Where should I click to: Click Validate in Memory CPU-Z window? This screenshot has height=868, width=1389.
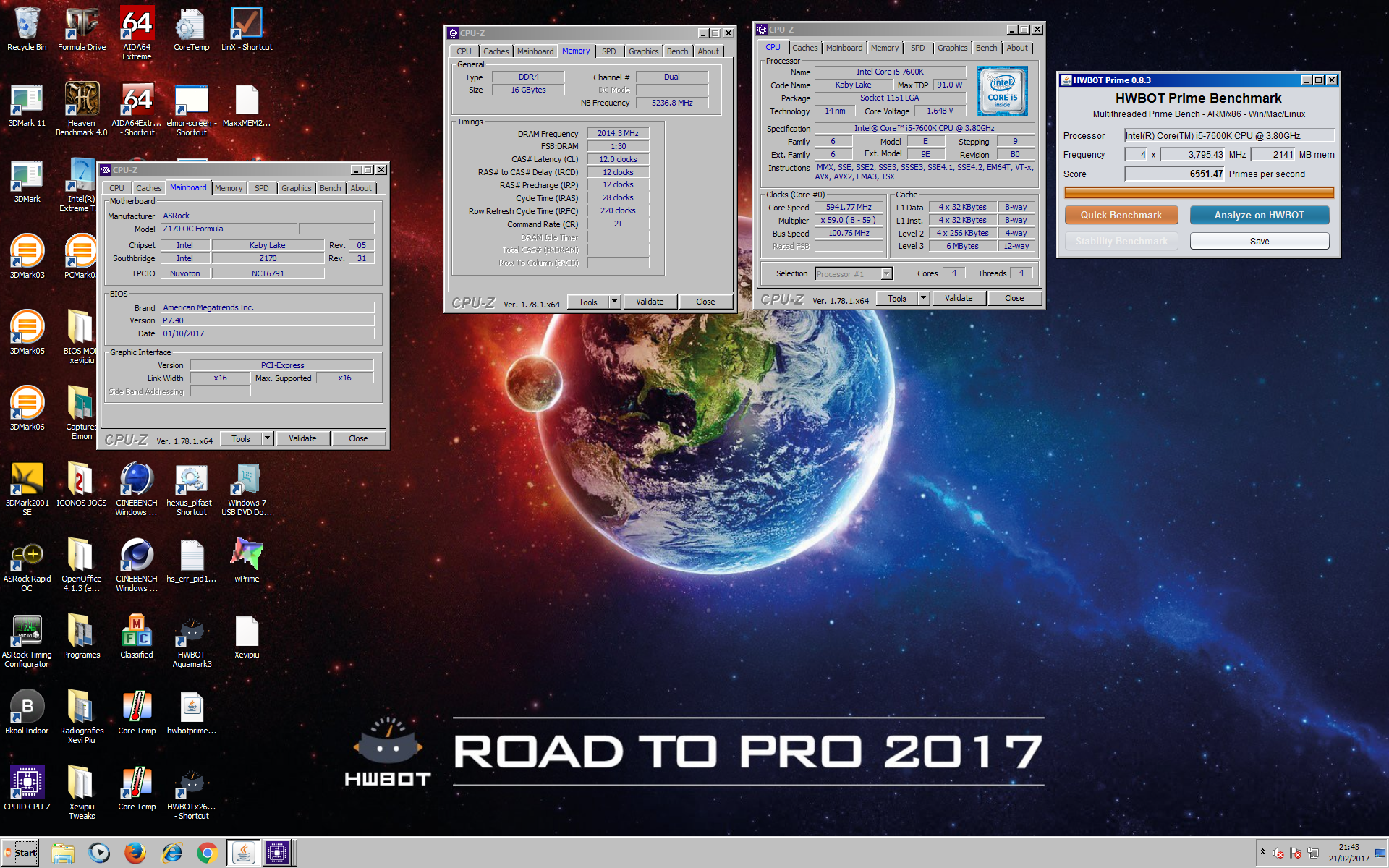point(650,302)
